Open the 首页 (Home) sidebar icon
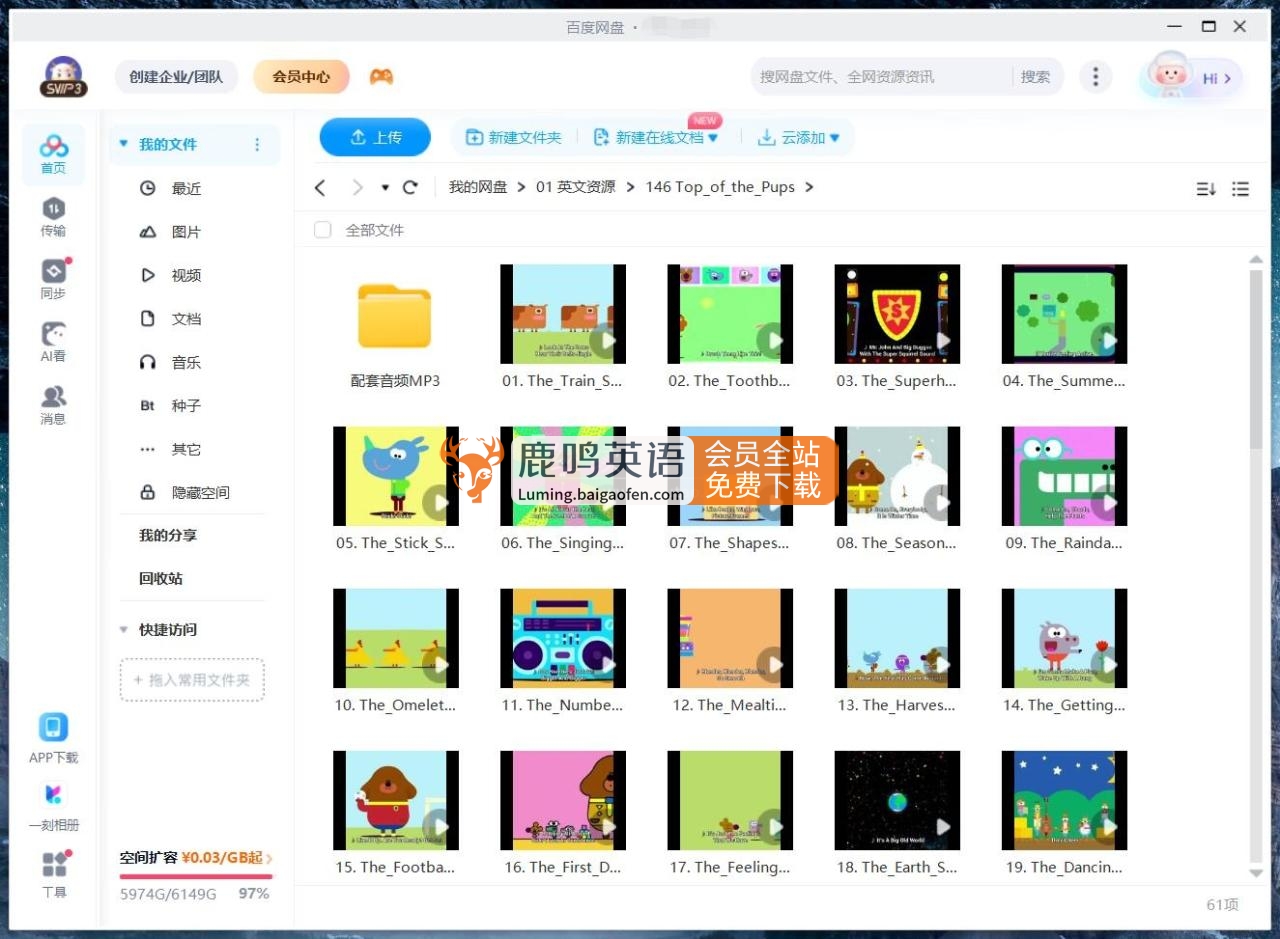The image size is (1280, 939). pos(53,153)
